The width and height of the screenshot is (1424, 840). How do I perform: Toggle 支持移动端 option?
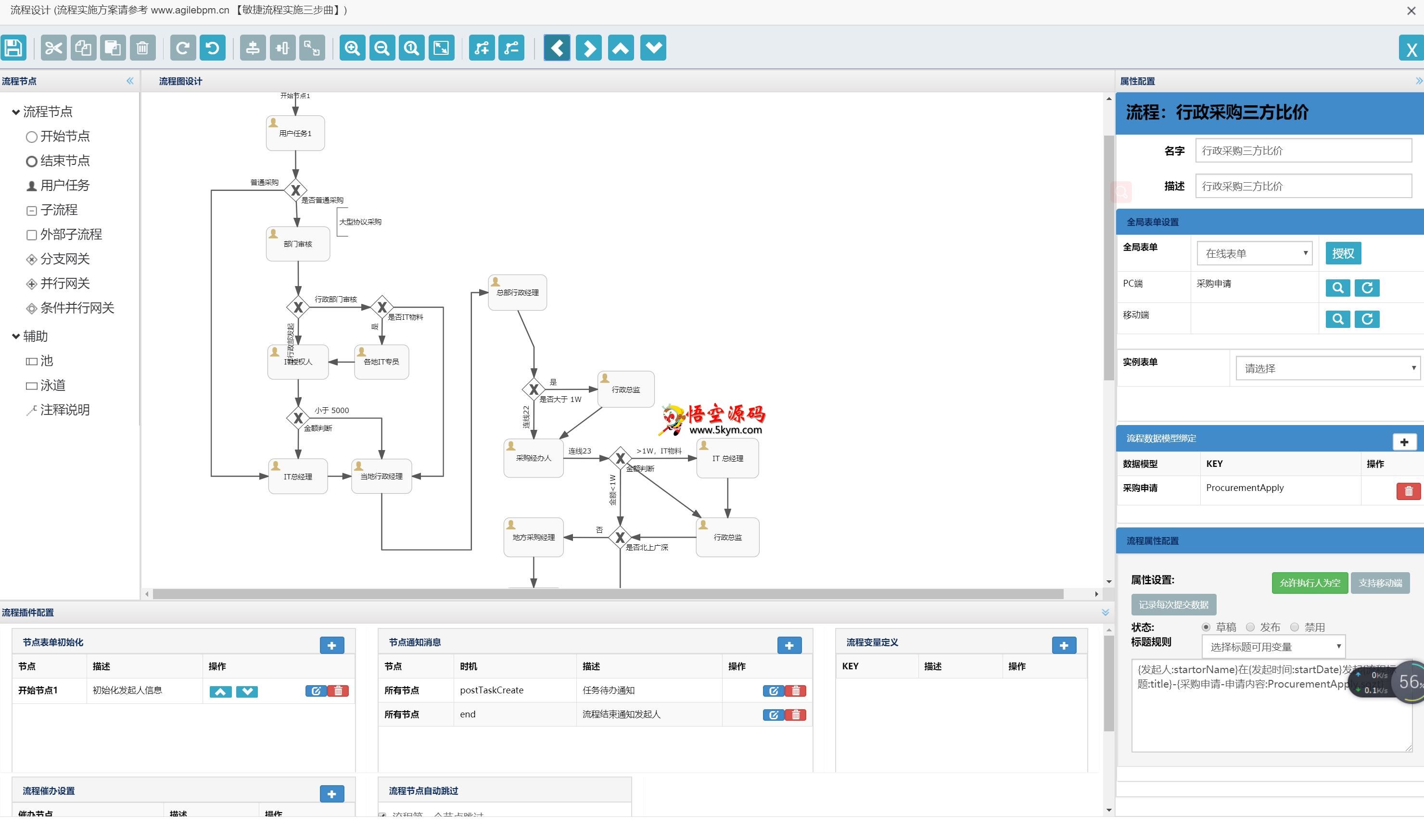click(1380, 583)
